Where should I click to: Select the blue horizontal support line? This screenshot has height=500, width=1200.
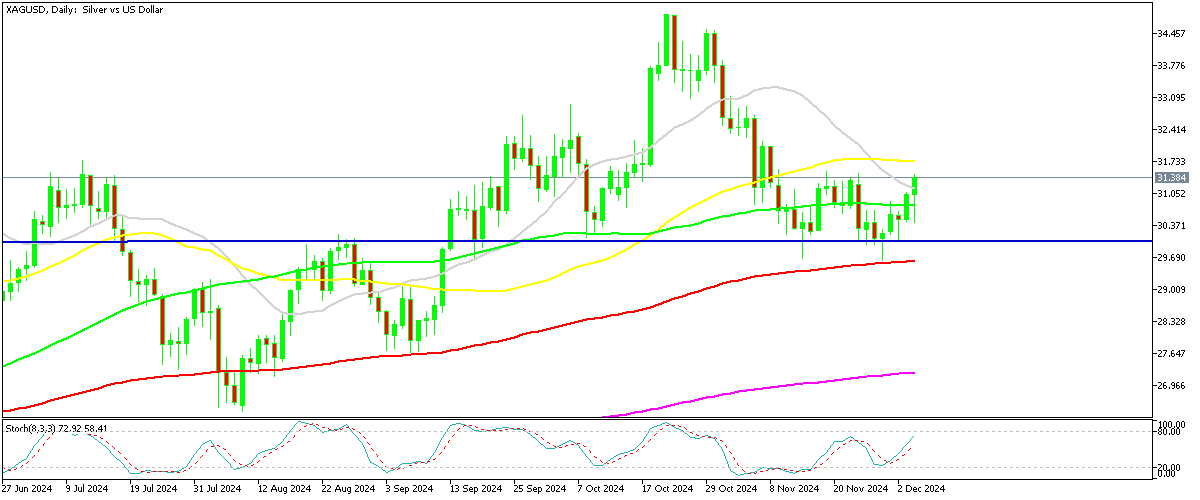(600, 241)
